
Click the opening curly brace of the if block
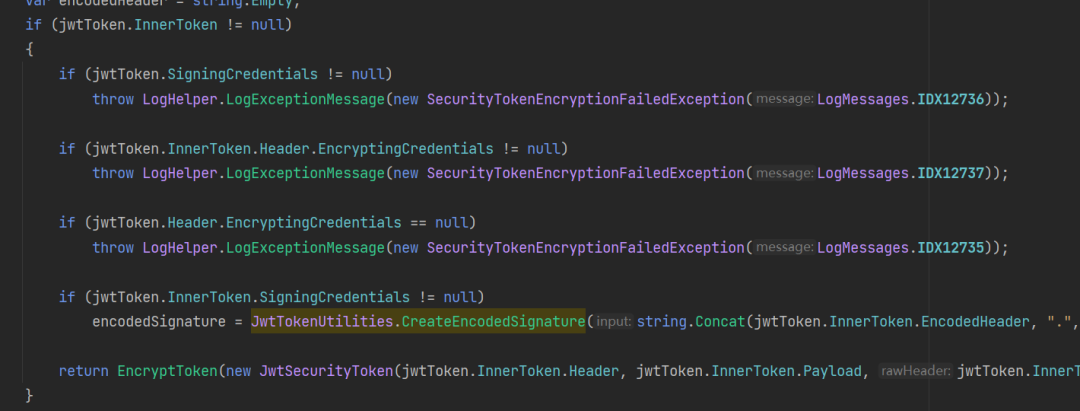click(x=29, y=50)
